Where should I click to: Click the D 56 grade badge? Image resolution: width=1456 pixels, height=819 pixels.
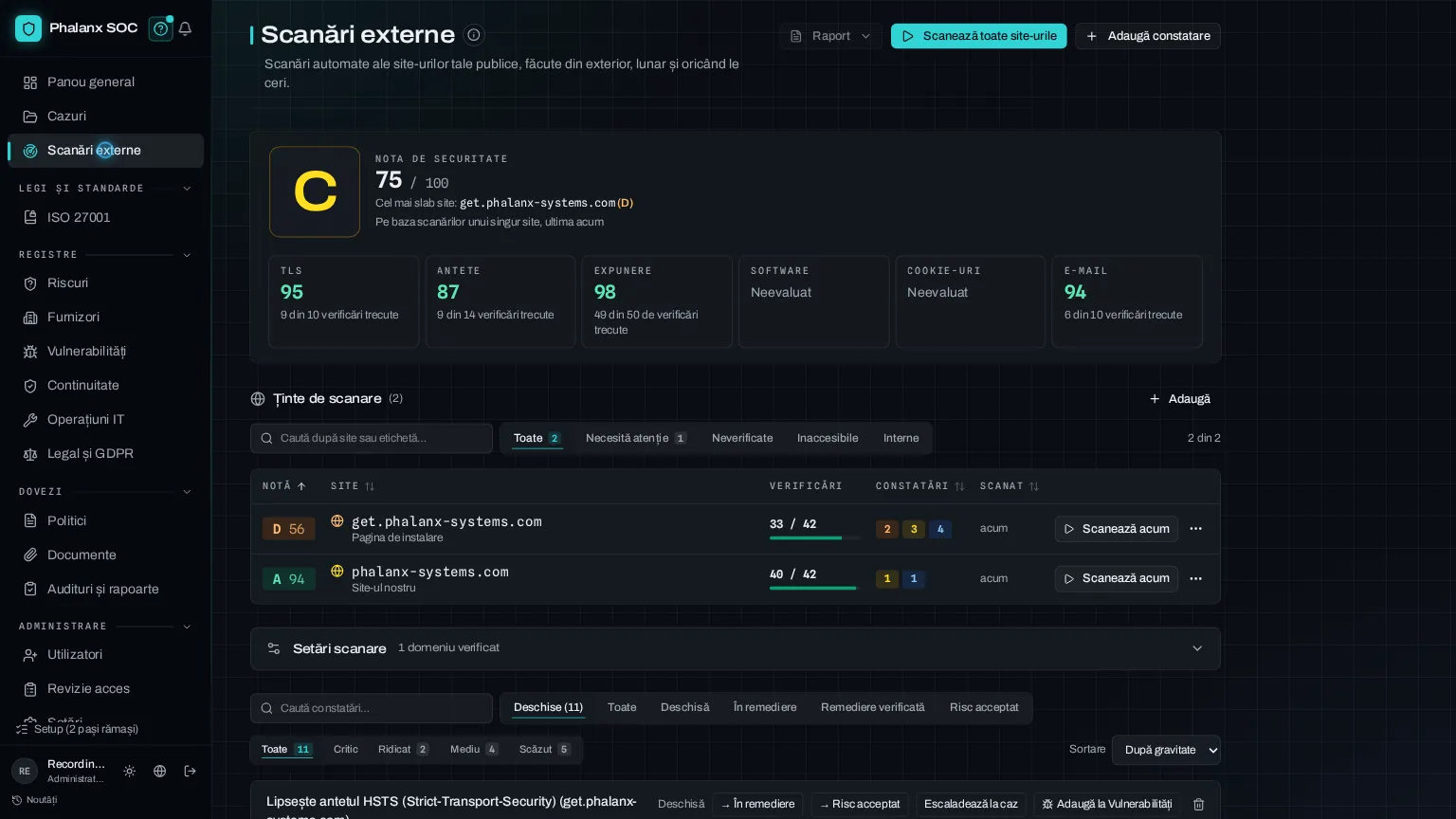288,529
